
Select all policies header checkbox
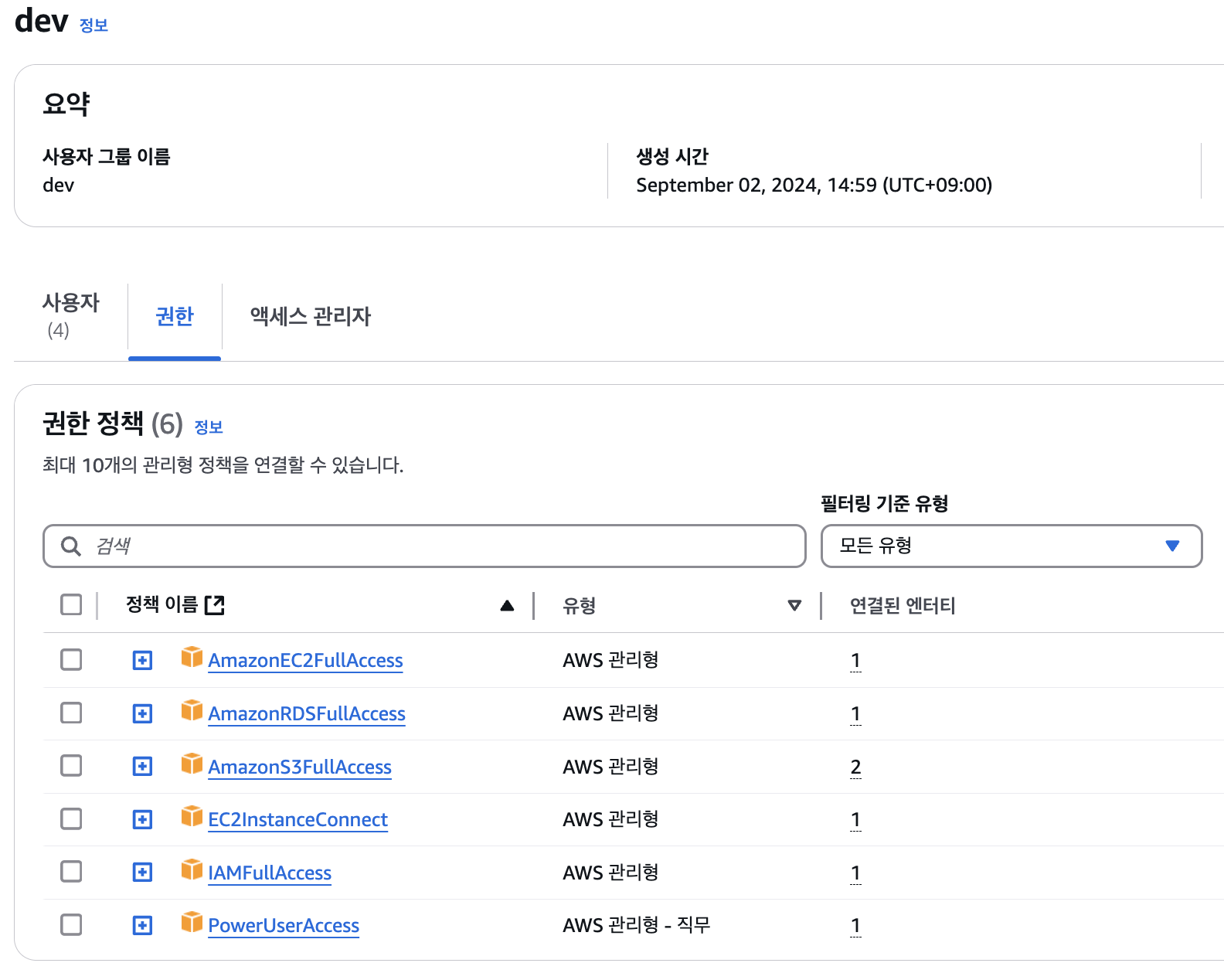coord(71,604)
